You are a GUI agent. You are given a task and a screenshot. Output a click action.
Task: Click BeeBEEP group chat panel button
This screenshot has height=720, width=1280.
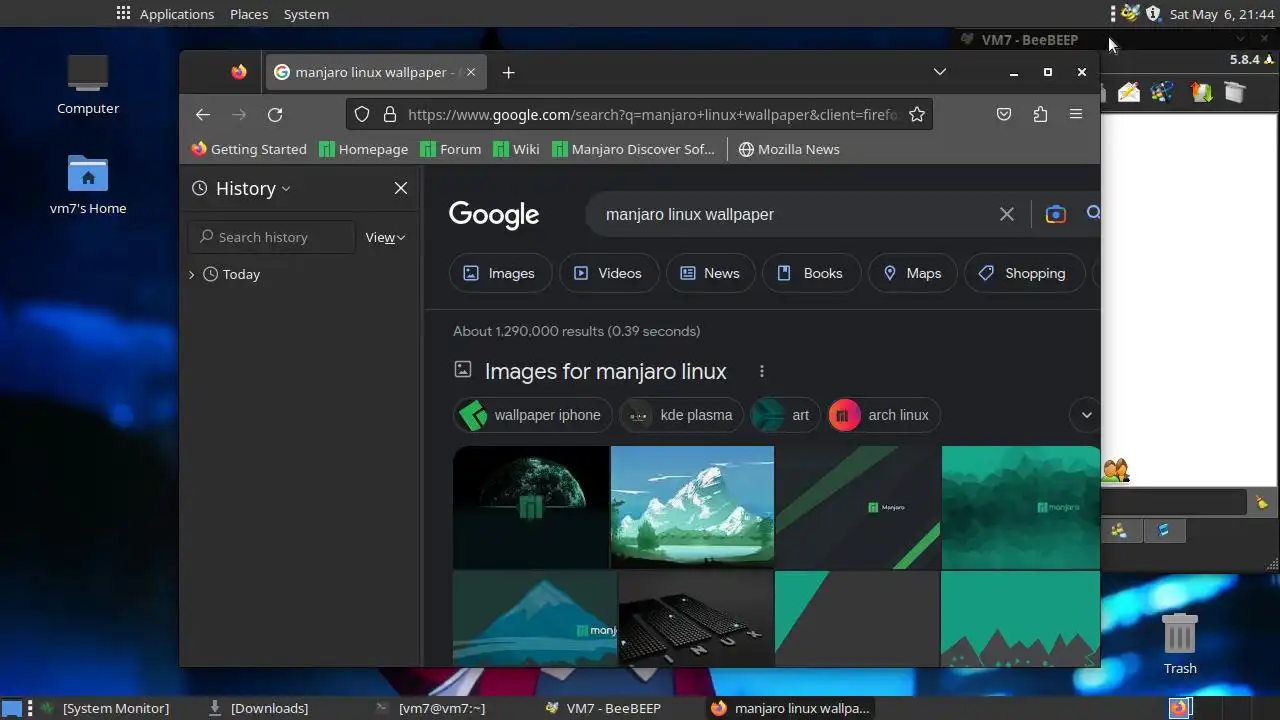click(x=1120, y=531)
